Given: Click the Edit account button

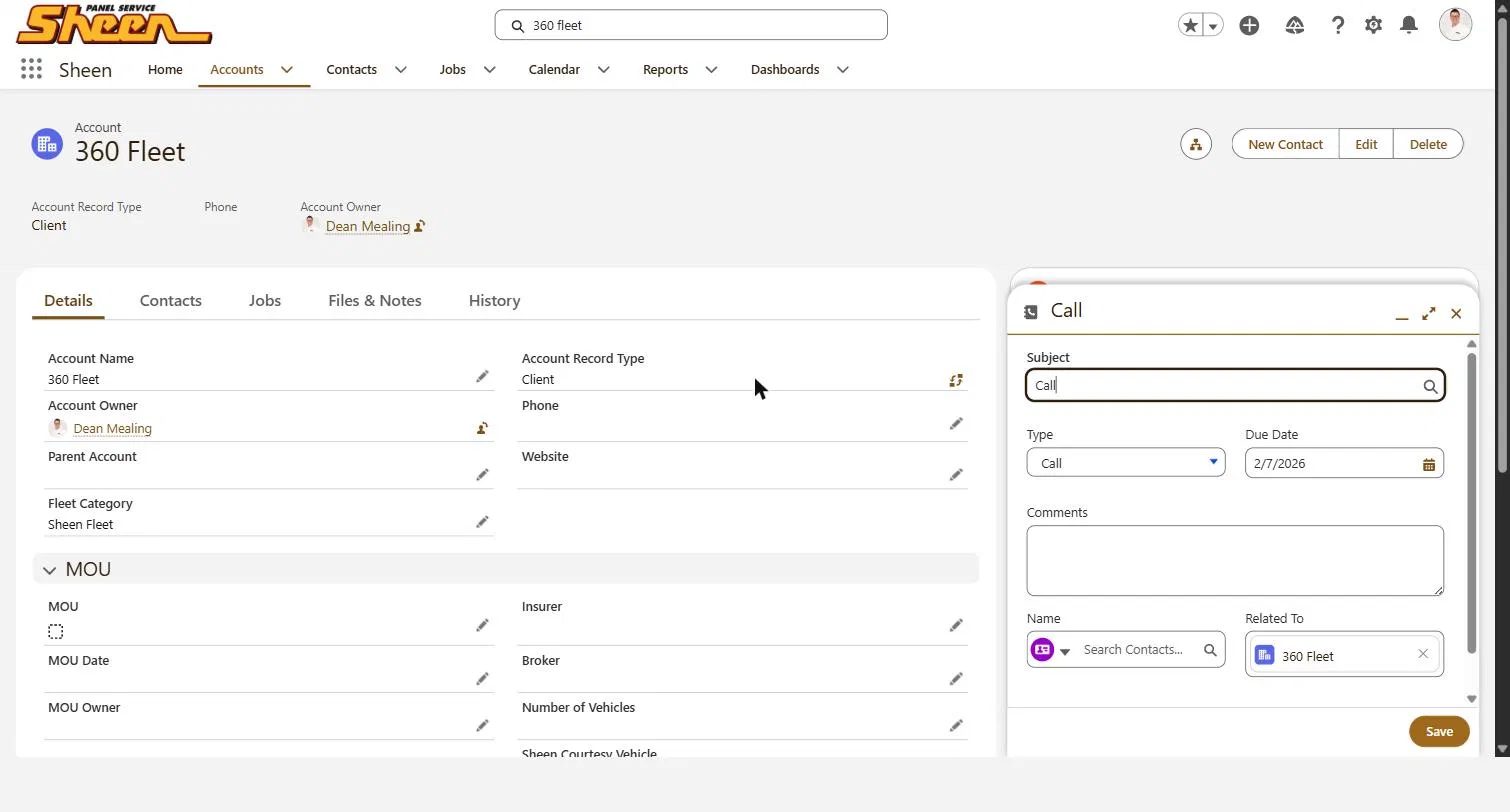Looking at the screenshot, I should (1366, 144).
